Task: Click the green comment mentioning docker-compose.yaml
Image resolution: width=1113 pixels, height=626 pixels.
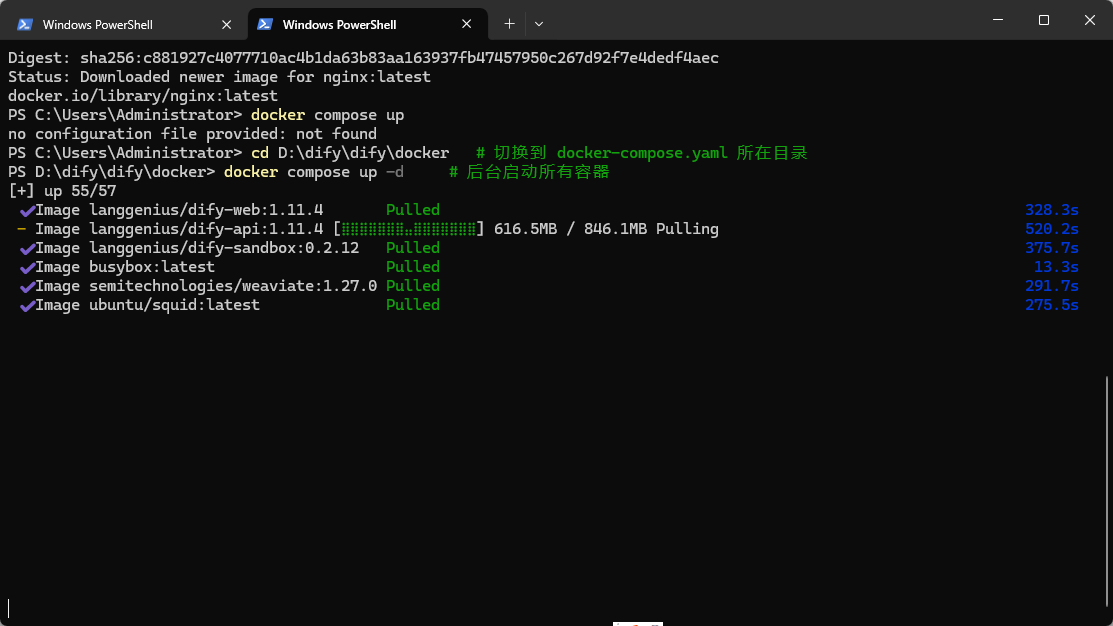Action: [x=642, y=153]
